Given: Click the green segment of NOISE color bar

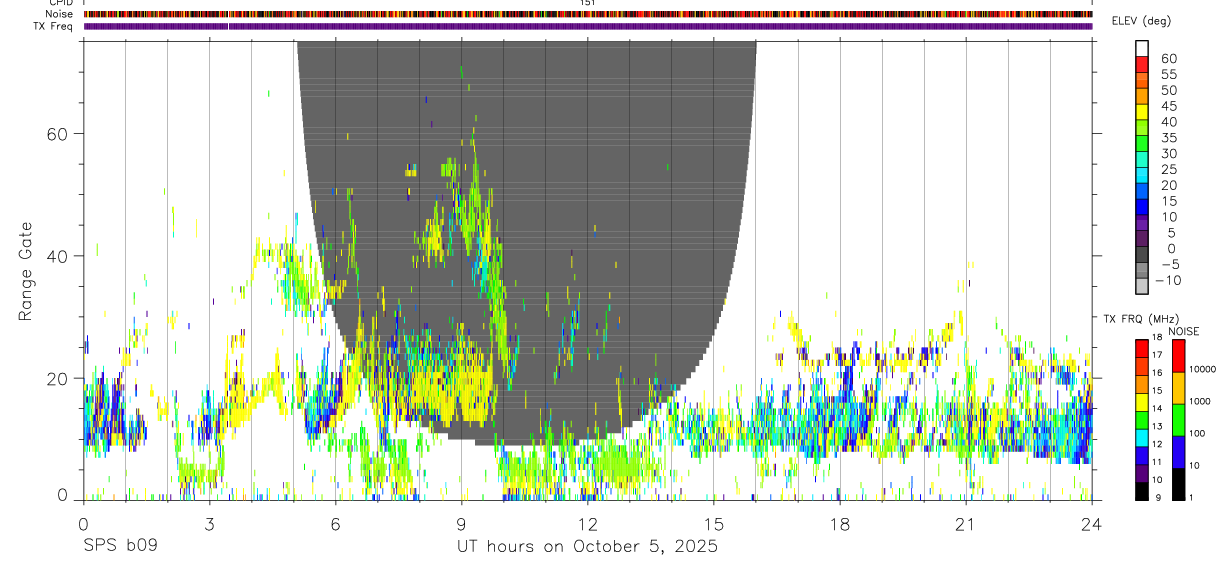Looking at the screenshot, I should pos(1177,420).
